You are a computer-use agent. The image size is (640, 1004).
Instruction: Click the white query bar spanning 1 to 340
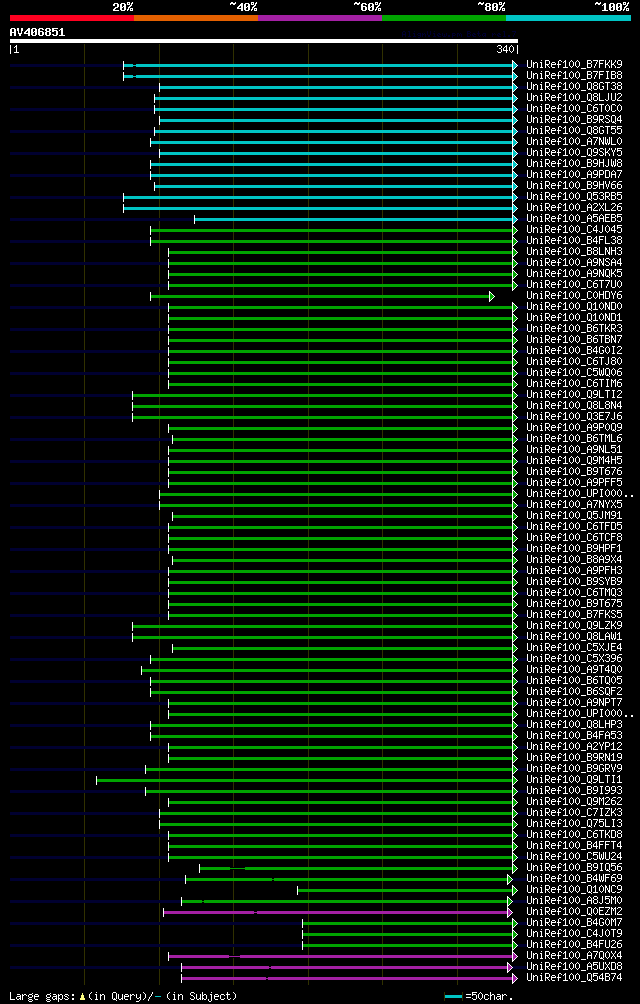coord(264,41)
